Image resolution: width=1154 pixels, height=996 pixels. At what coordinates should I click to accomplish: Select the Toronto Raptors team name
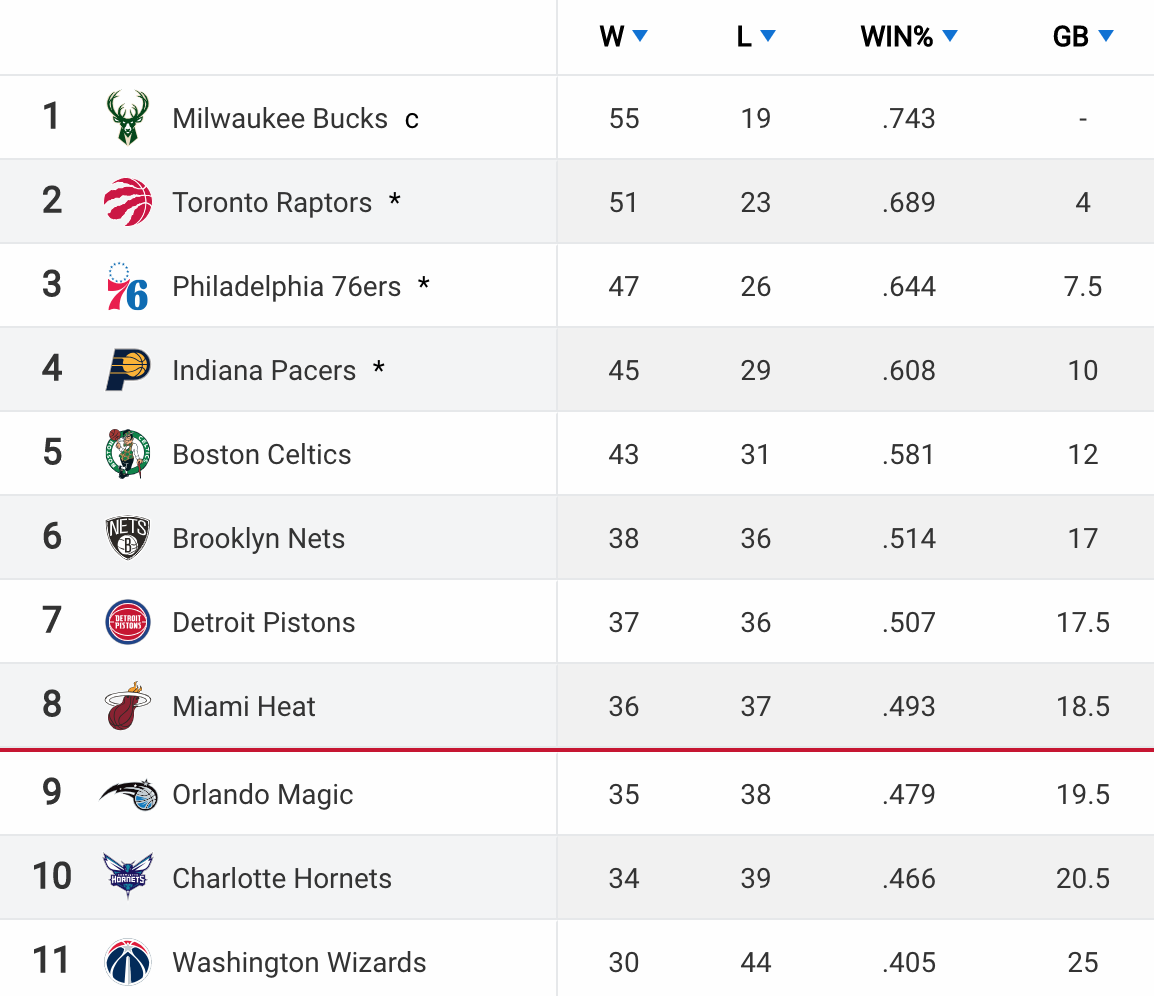coord(272,202)
